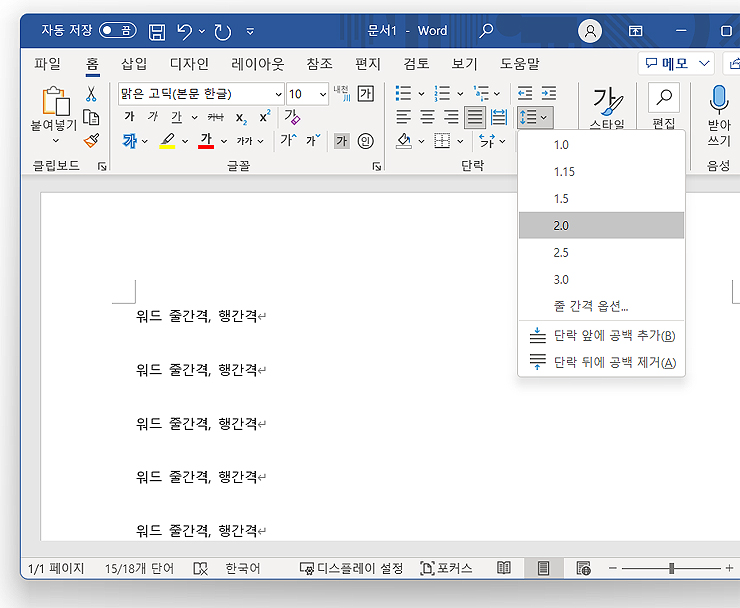Screen dimensions: 740x608
Task: Click the Save icon in title bar
Action: [x=157, y=32]
